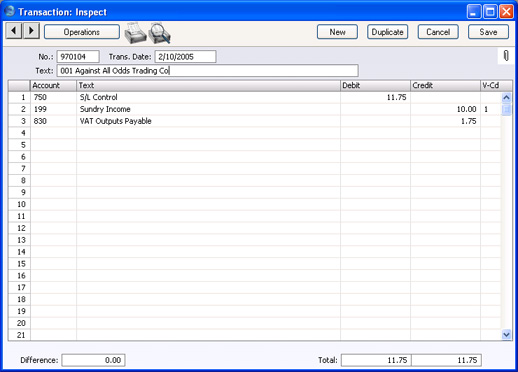Edit the Trans. Date field
518x372 pixels.
point(185,57)
